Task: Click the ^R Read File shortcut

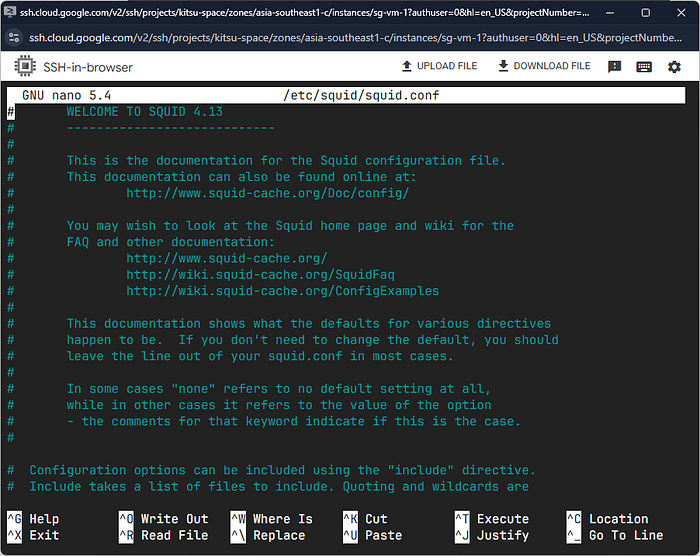Action: 163,535
